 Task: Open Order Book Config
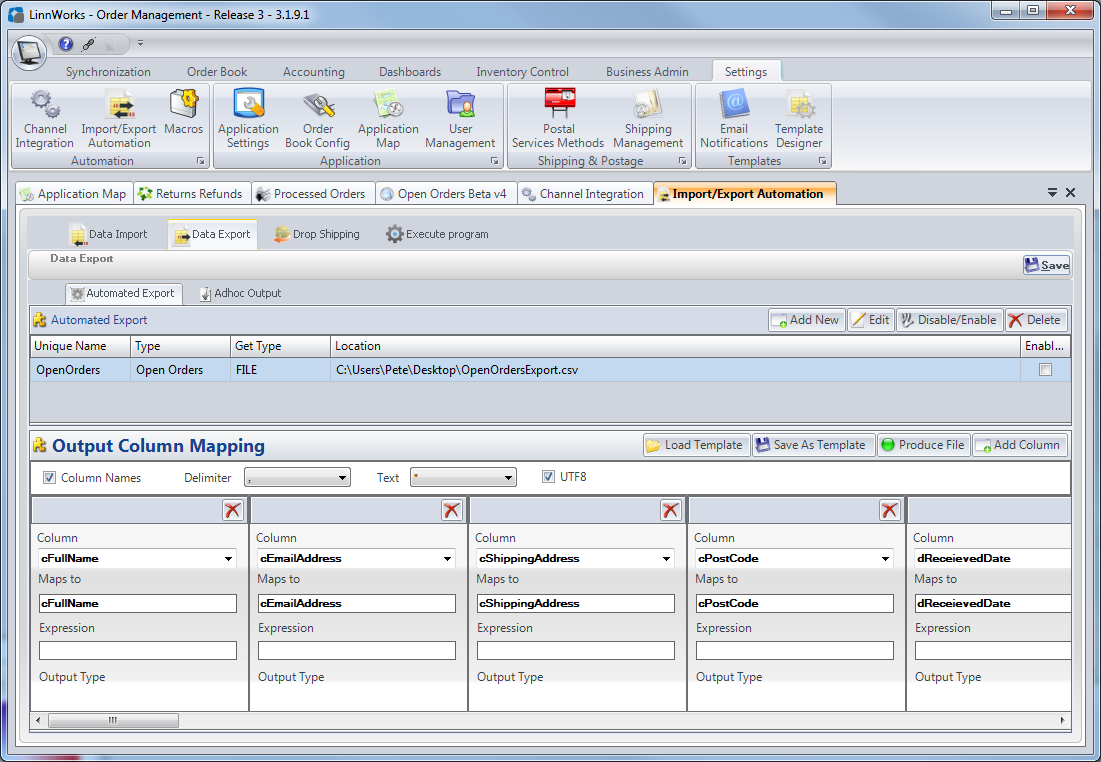317,119
